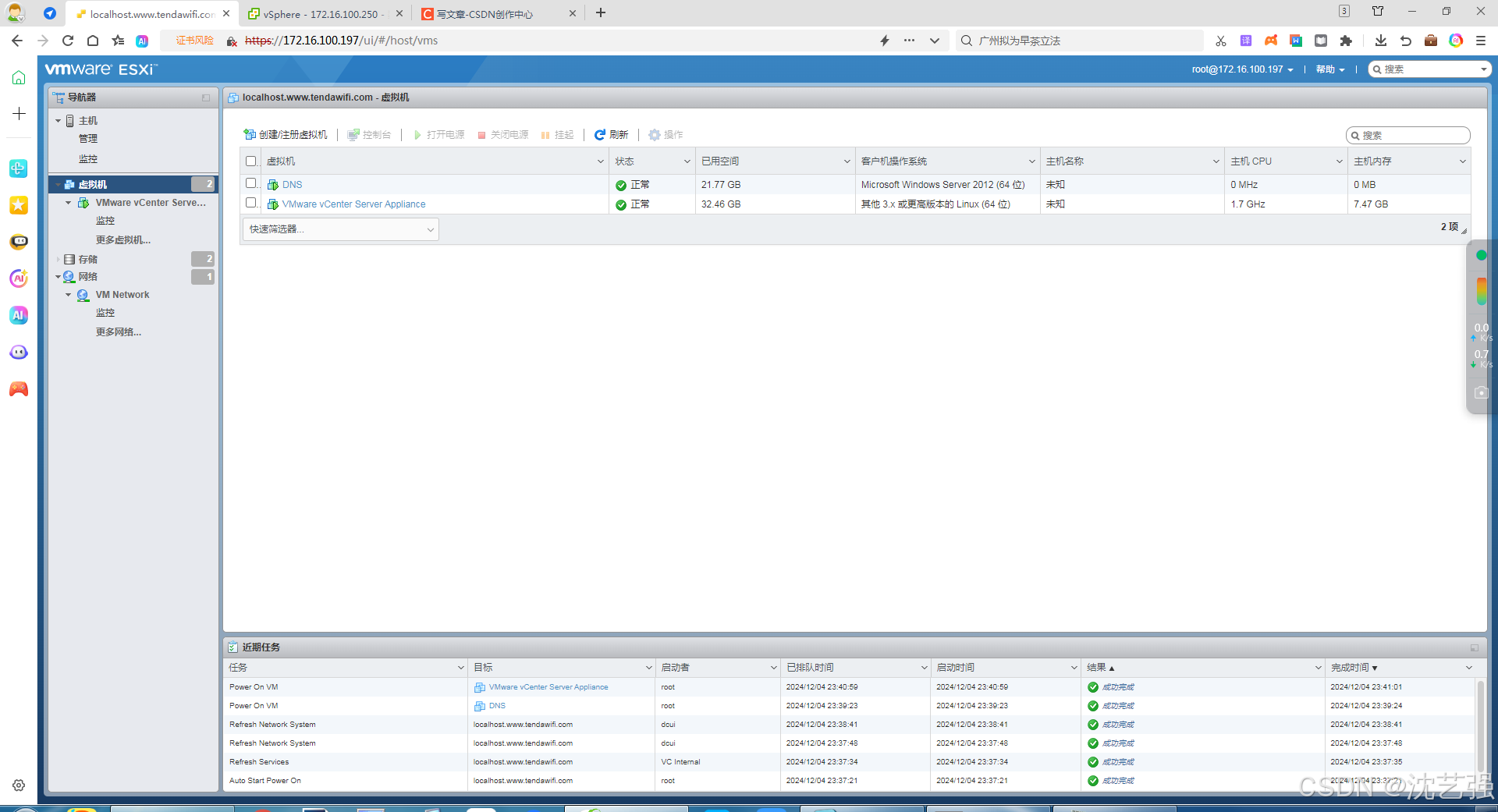Click the more networks link
Screen dimensions: 1498x812
119,332
